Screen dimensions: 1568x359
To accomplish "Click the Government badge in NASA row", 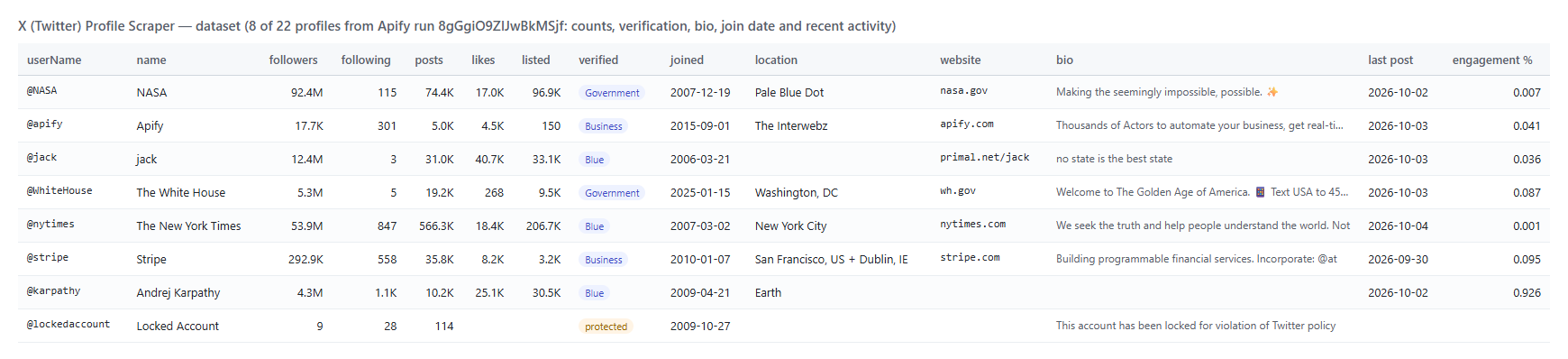I will (x=612, y=93).
